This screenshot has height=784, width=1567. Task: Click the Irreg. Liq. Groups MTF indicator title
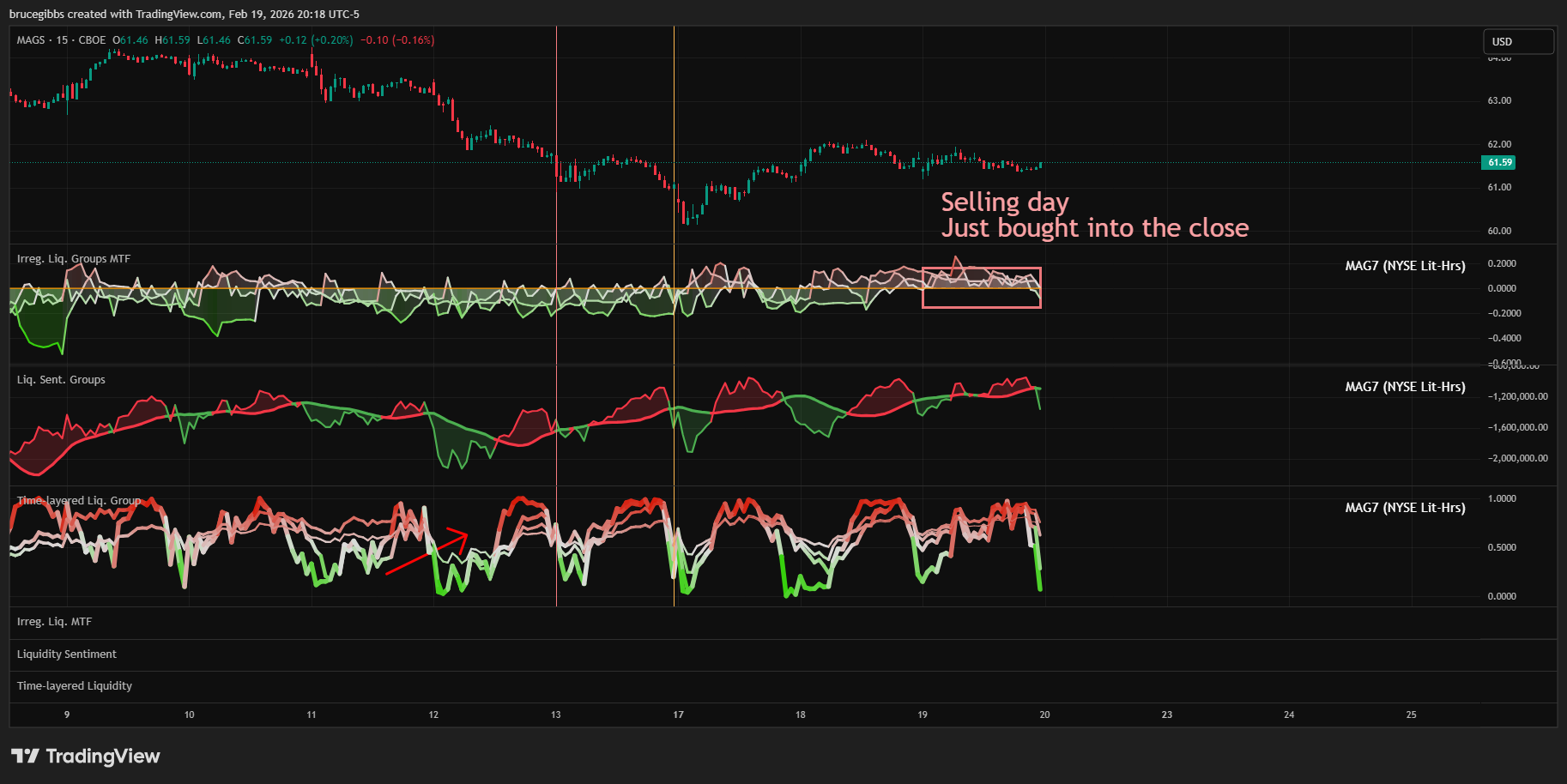pos(74,259)
